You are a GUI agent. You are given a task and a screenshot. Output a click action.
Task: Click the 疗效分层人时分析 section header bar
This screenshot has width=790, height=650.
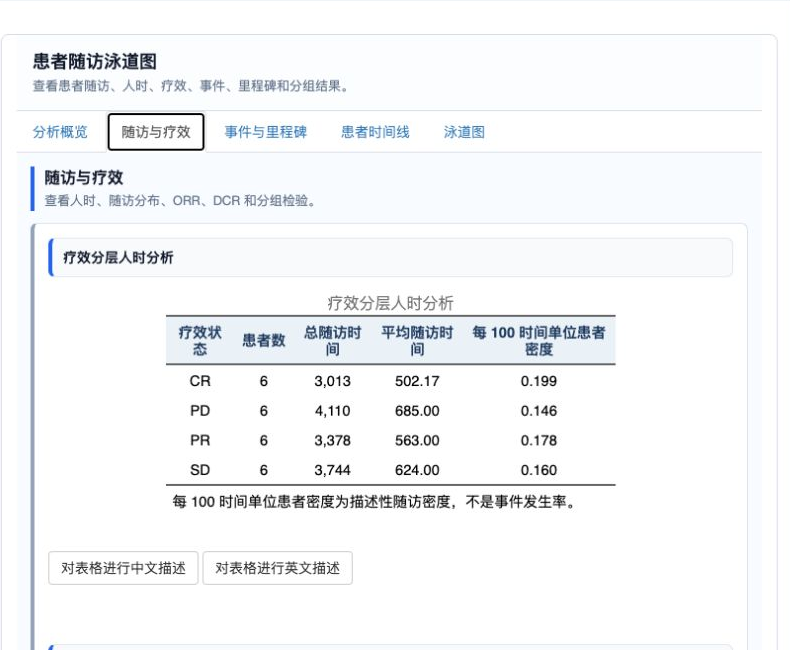coord(390,257)
